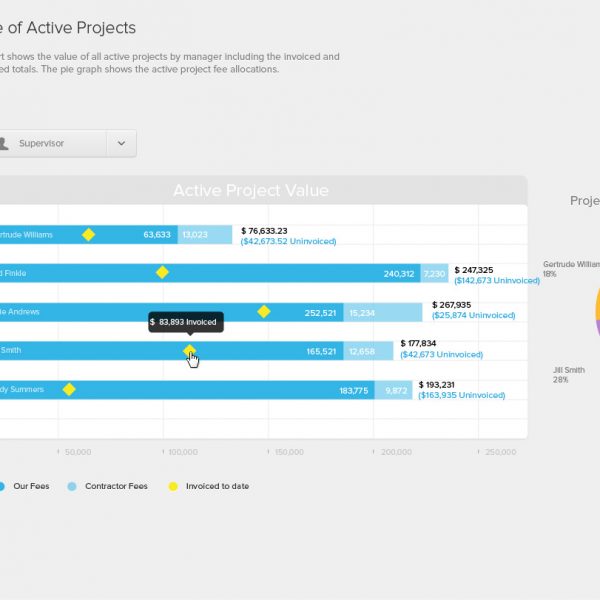
Task: Toggle the Our Fees legend dot
Action: tap(2, 487)
